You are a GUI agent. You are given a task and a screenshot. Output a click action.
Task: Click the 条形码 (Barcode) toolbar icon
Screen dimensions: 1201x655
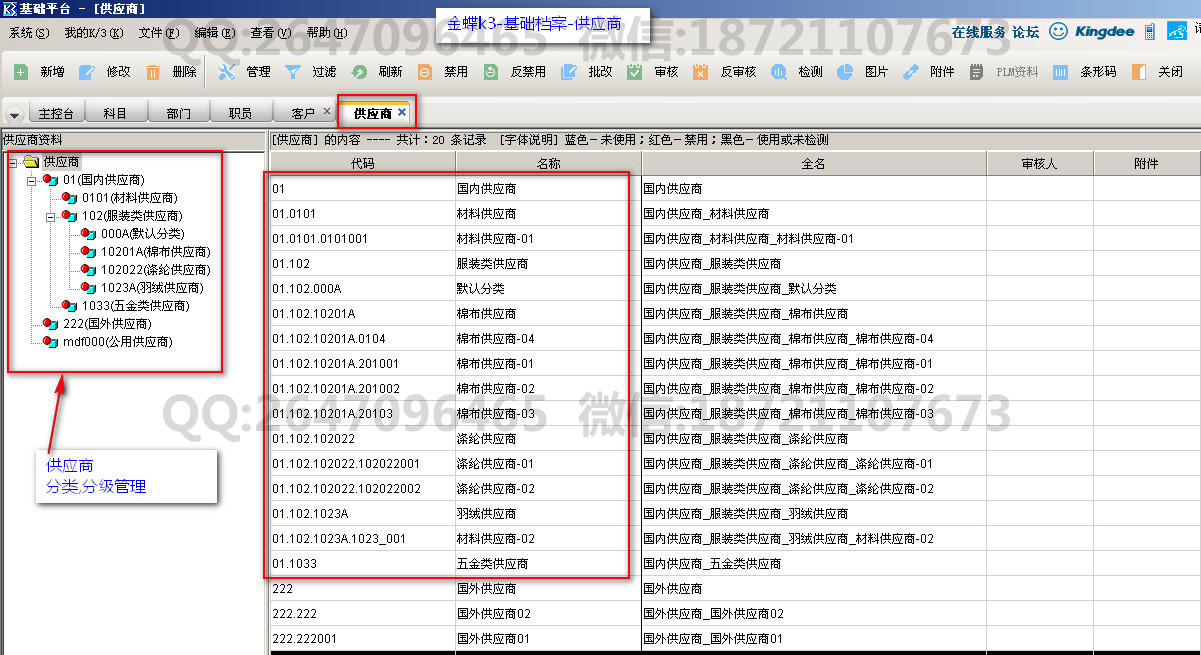pyautogui.click(x=1060, y=72)
